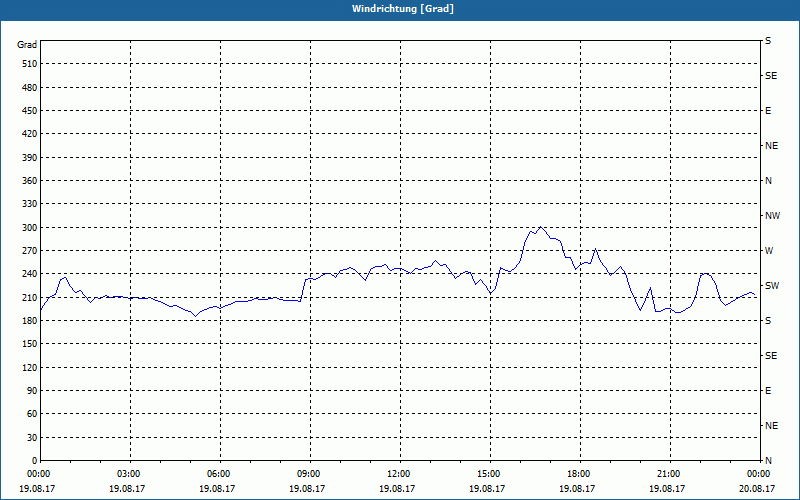This screenshot has height=500, width=800.
Task: Select the 450 degree axis label
Action: click(x=29, y=111)
